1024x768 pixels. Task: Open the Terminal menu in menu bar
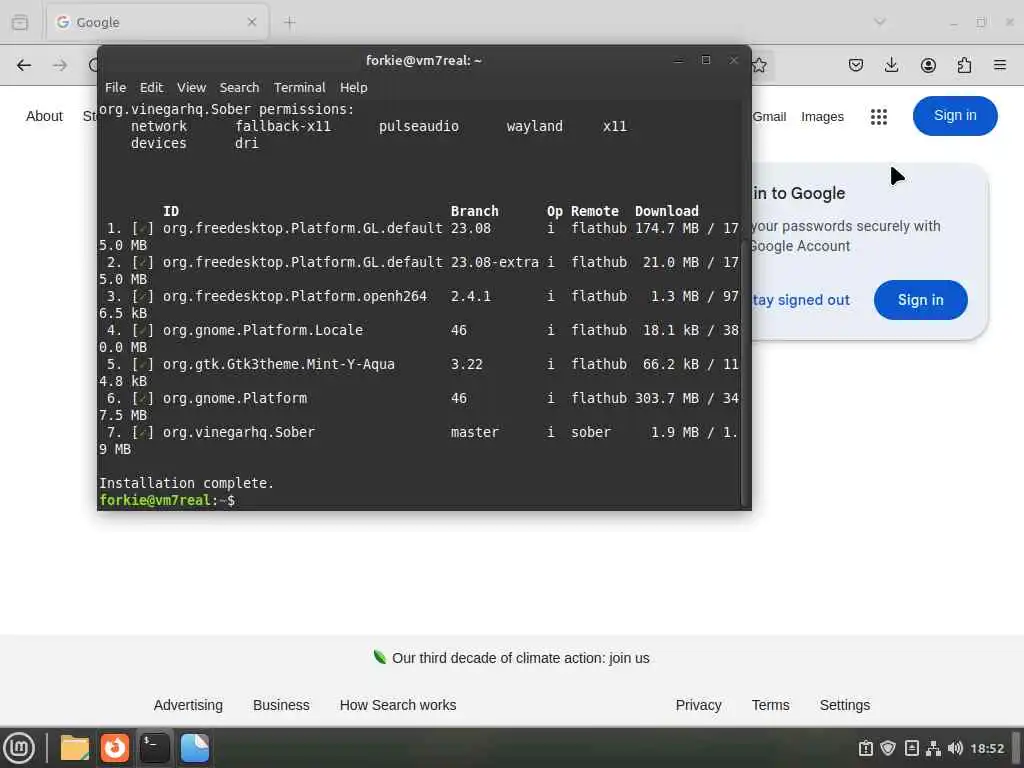[x=299, y=88]
